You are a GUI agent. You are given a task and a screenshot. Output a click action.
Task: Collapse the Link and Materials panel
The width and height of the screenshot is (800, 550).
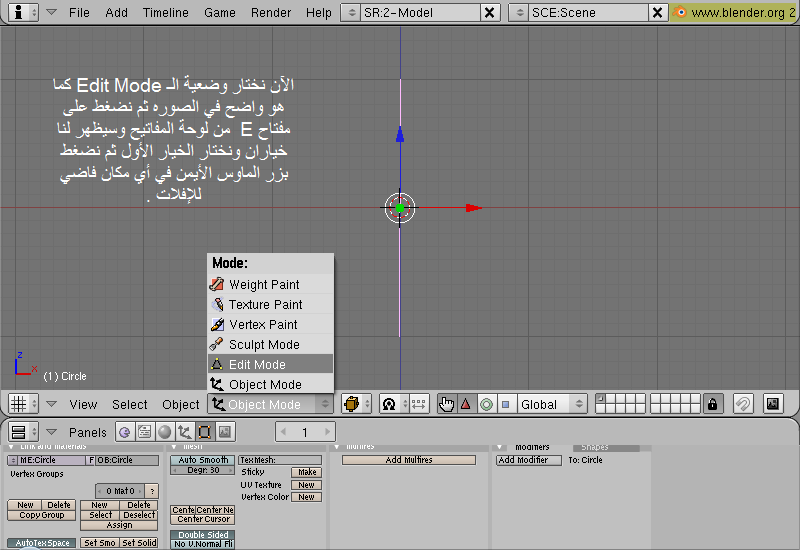coord(11,447)
